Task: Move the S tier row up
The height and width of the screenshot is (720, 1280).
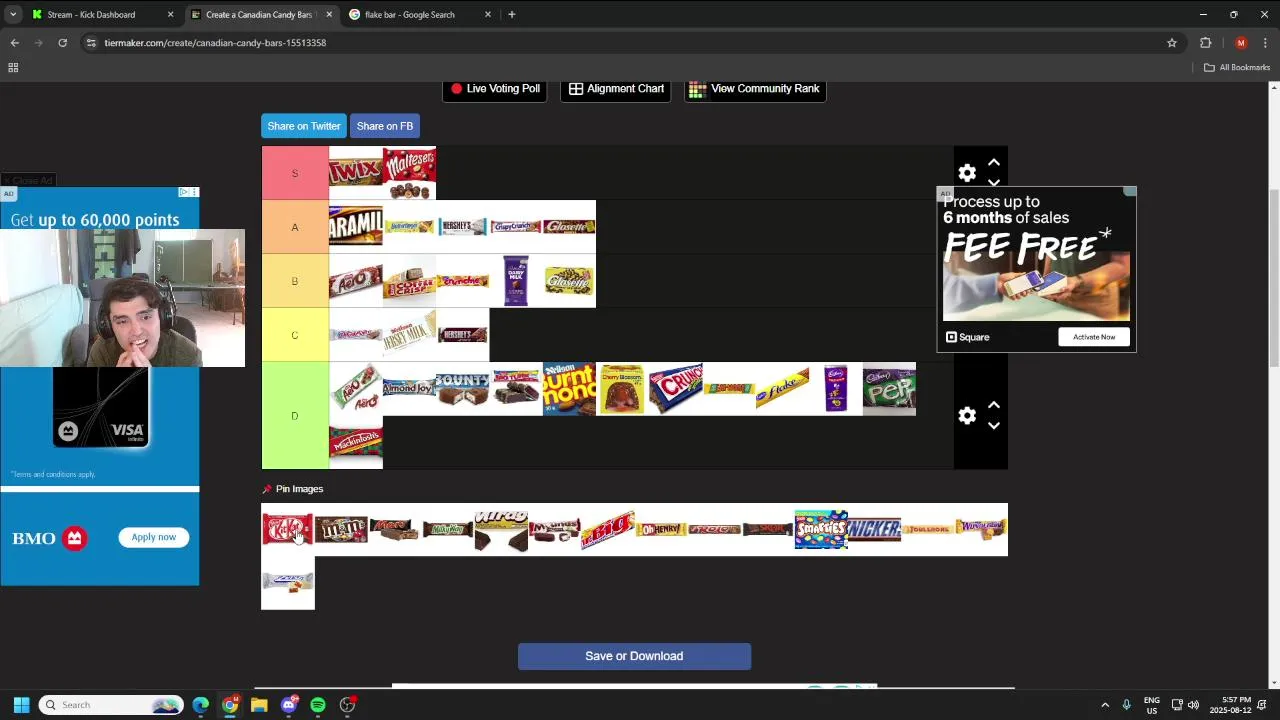Action: click(x=994, y=162)
